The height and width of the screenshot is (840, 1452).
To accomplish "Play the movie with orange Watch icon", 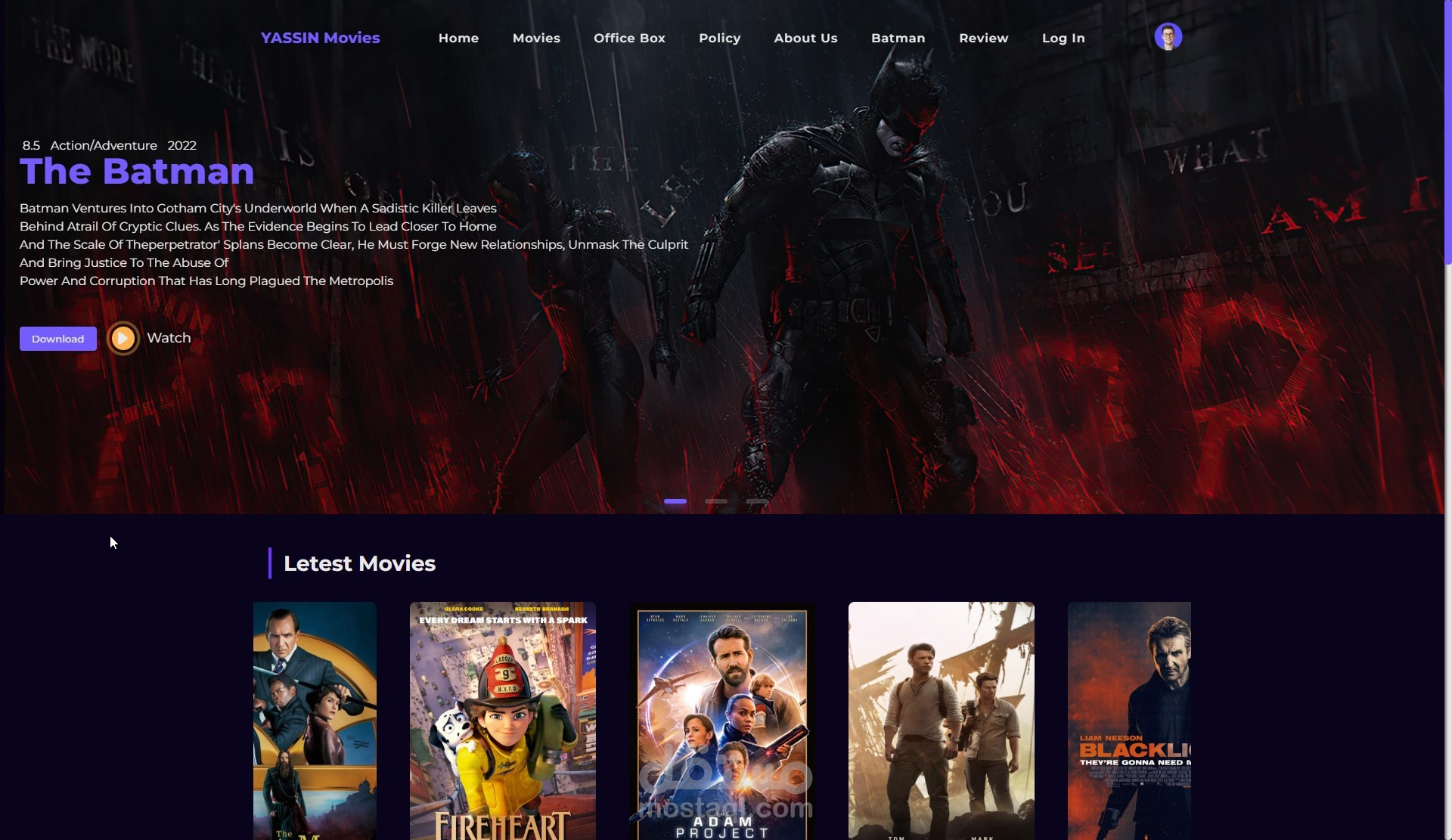I will (123, 338).
